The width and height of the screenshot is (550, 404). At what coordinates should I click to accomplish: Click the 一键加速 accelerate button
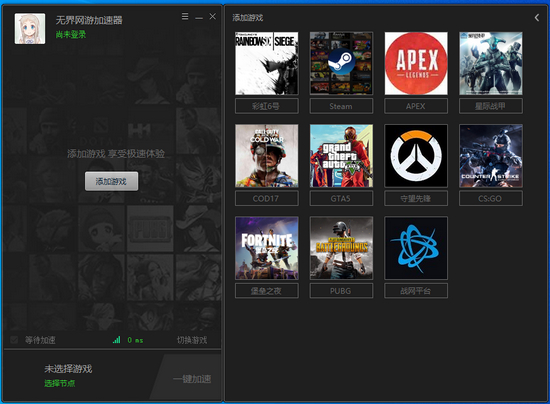pyautogui.click(x=192, y=379)
